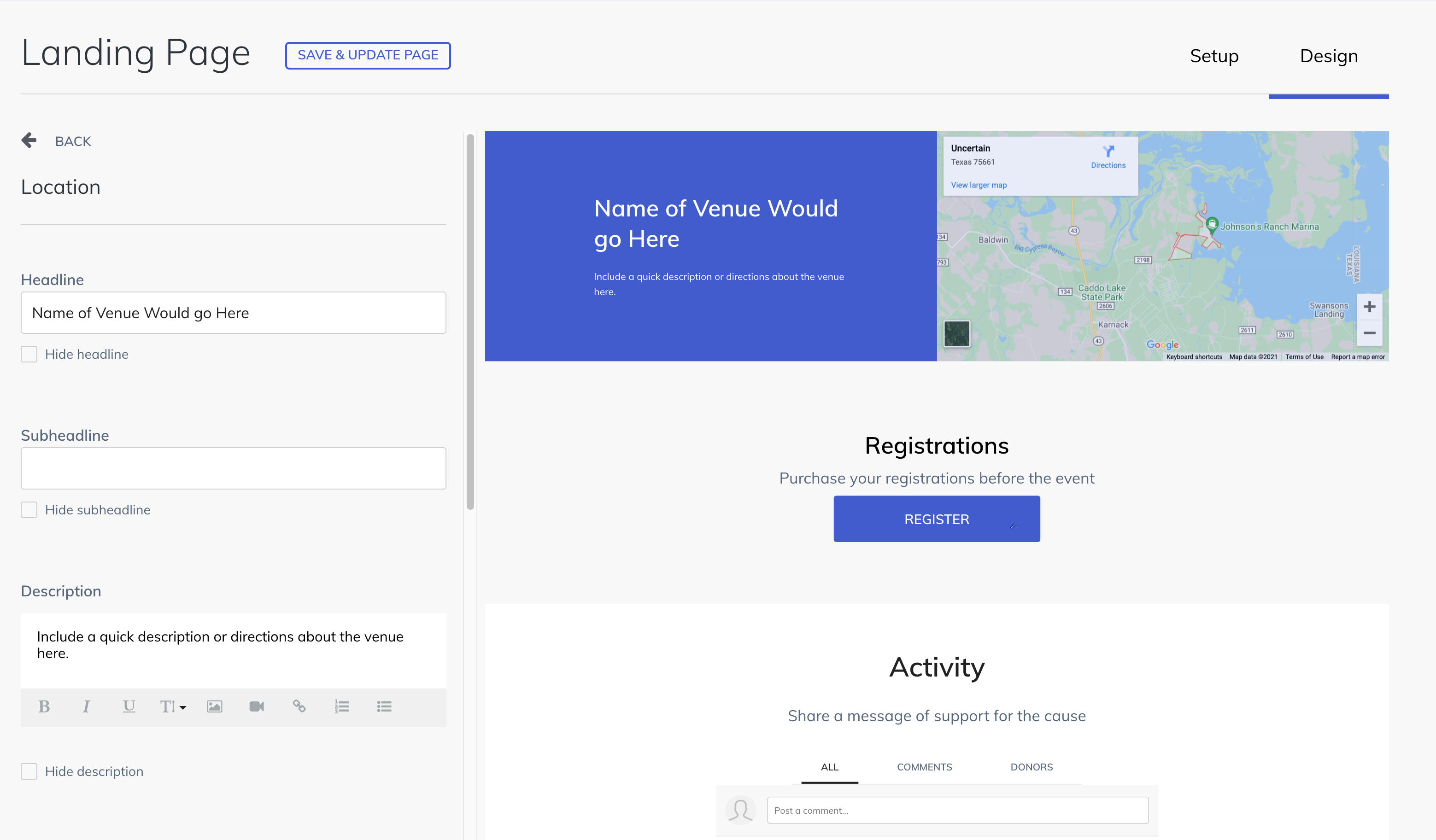The height and width of the screenshot is (840, 1436).
Task: Click into the Subheadline input field
Action: 234,468
